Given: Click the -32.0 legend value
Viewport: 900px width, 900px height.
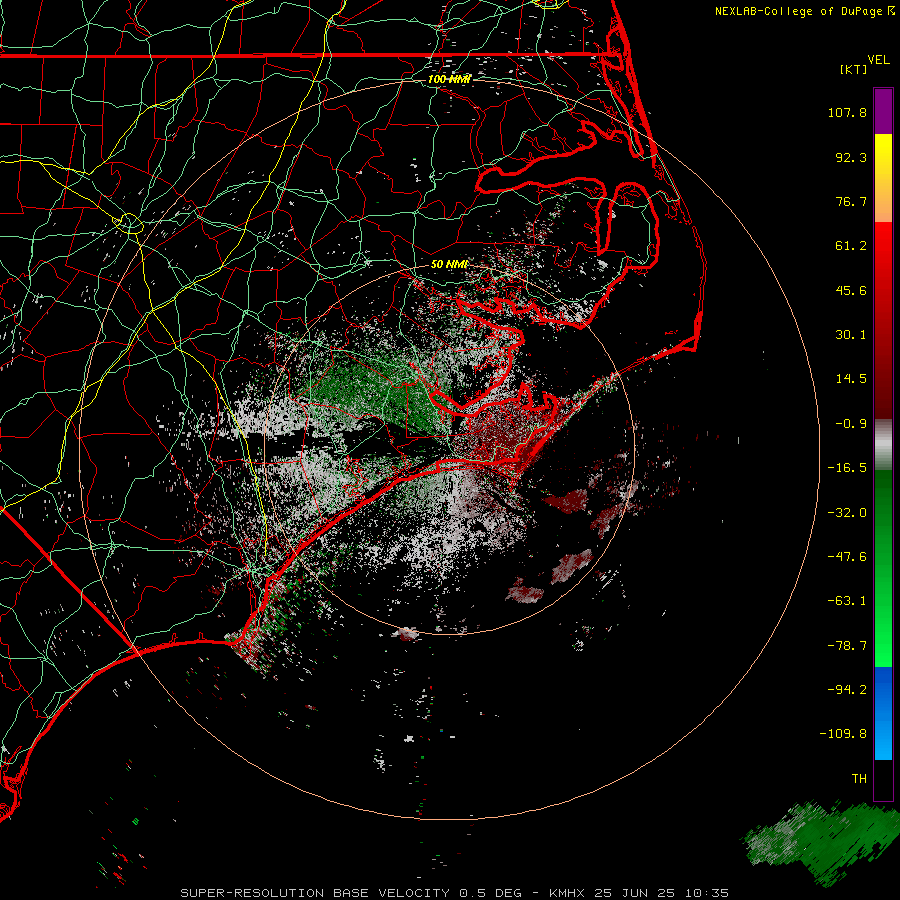Looking at the screenshot, I should point(847,513).
